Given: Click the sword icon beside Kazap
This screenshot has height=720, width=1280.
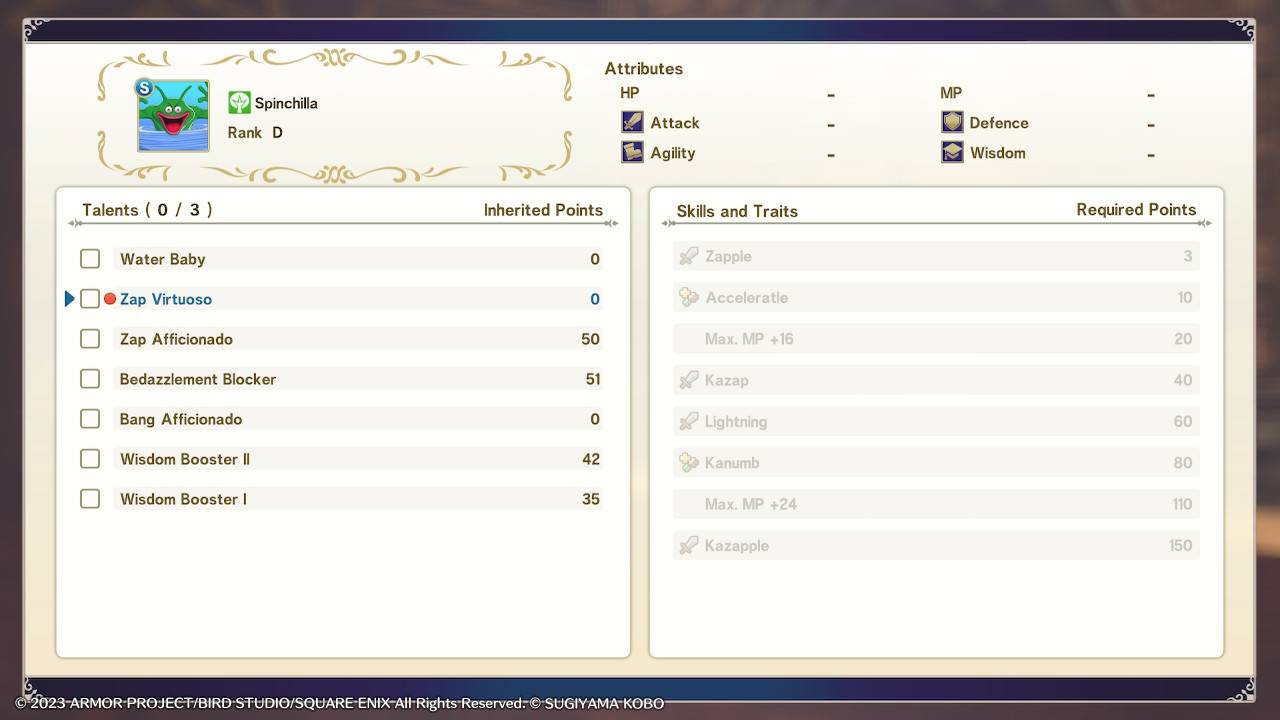Looking at the screenshot, I should coord(688,380).
